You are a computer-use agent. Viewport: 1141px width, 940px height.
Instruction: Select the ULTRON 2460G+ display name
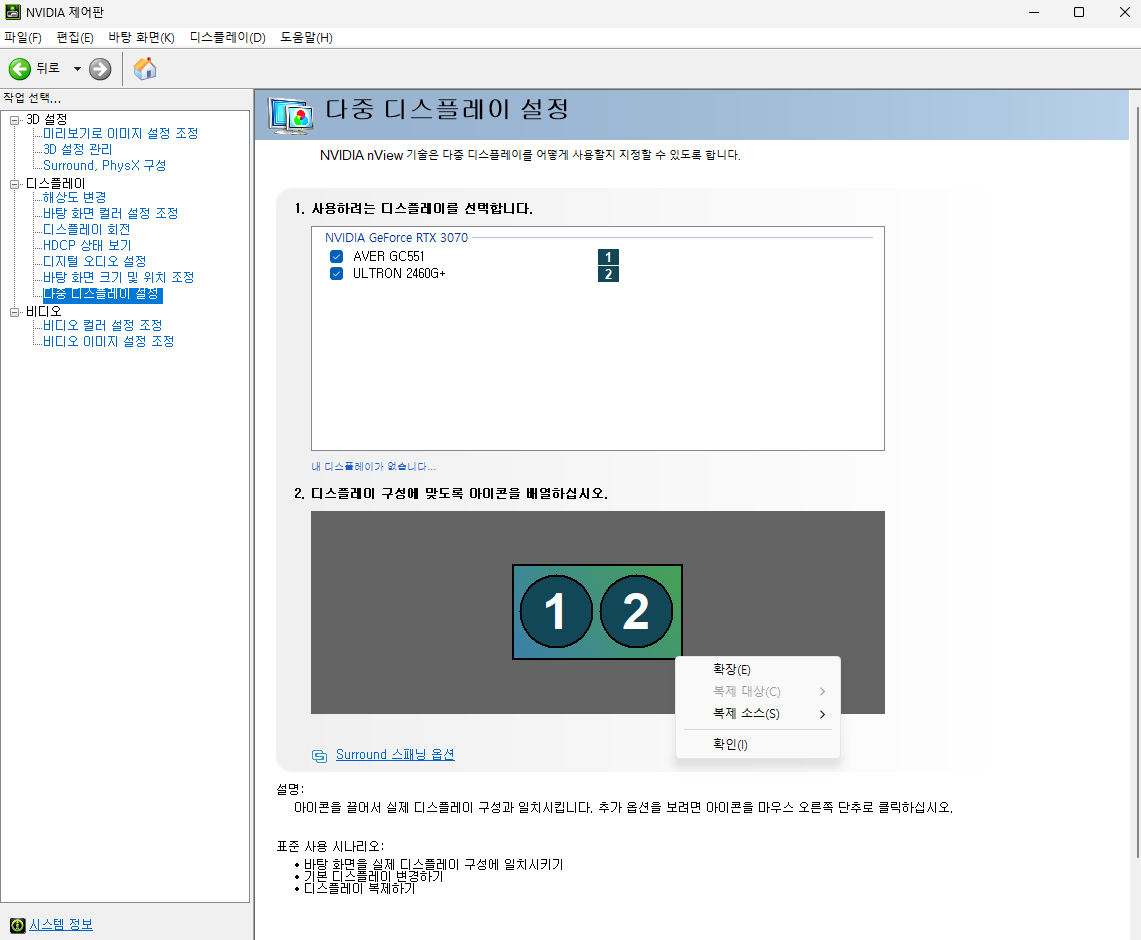pyautogui.click(x=399, y=274)
